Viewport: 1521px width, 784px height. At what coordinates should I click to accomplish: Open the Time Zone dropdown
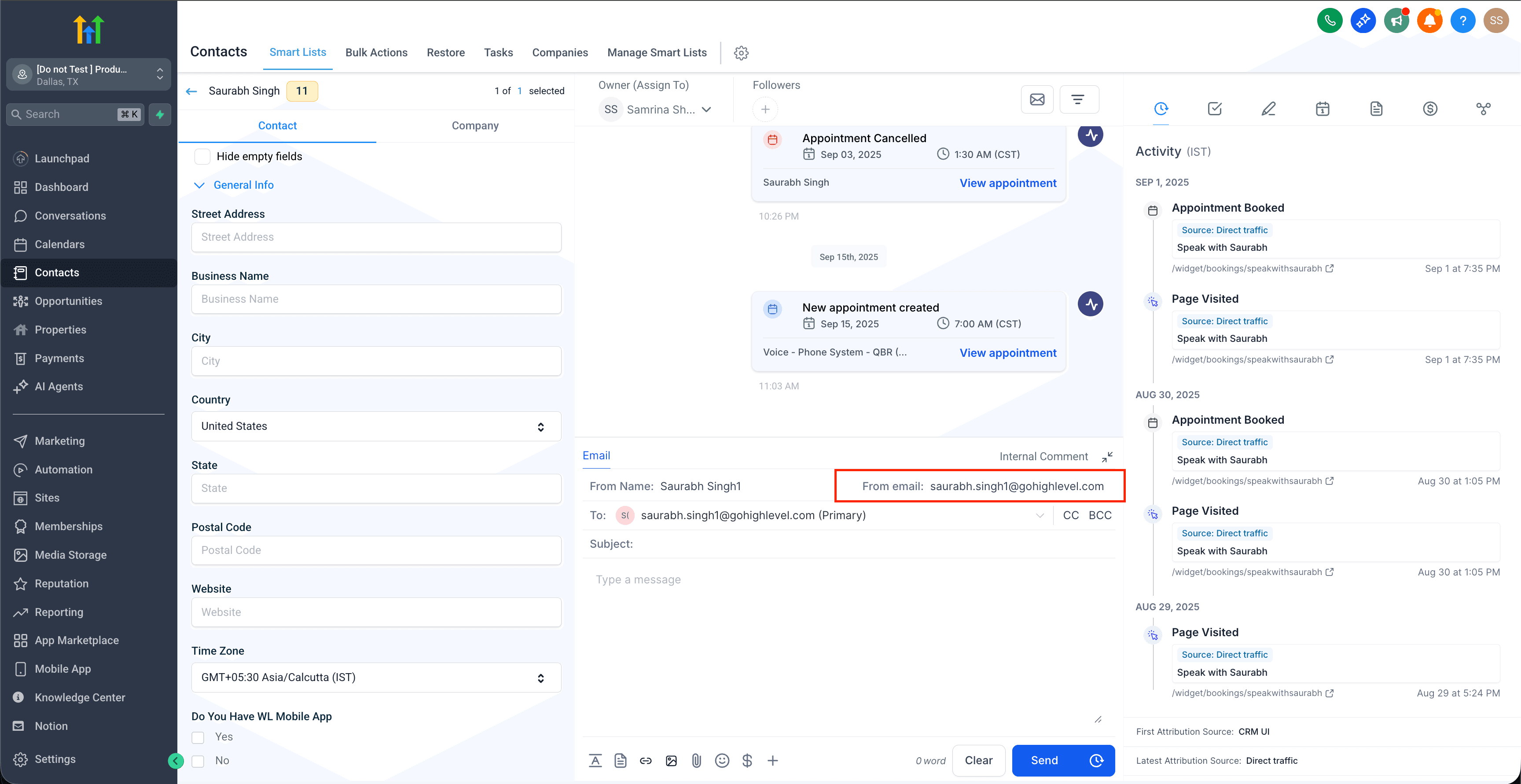point(376,677)
